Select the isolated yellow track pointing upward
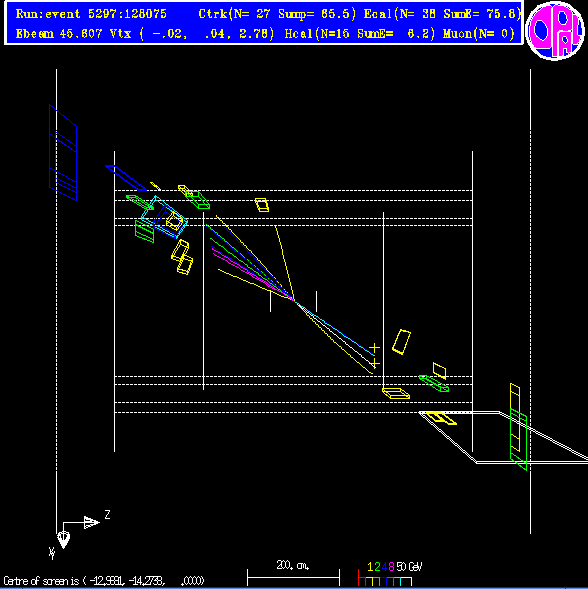Screen dimensions: 588x589 284,261
